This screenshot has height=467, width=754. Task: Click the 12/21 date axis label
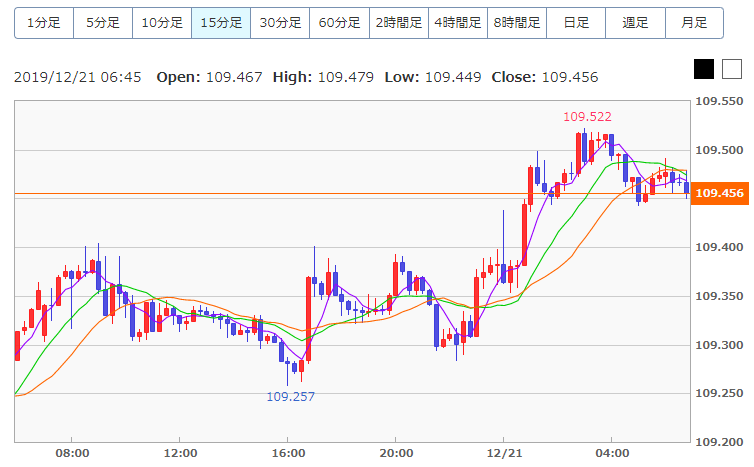[504, 453]
